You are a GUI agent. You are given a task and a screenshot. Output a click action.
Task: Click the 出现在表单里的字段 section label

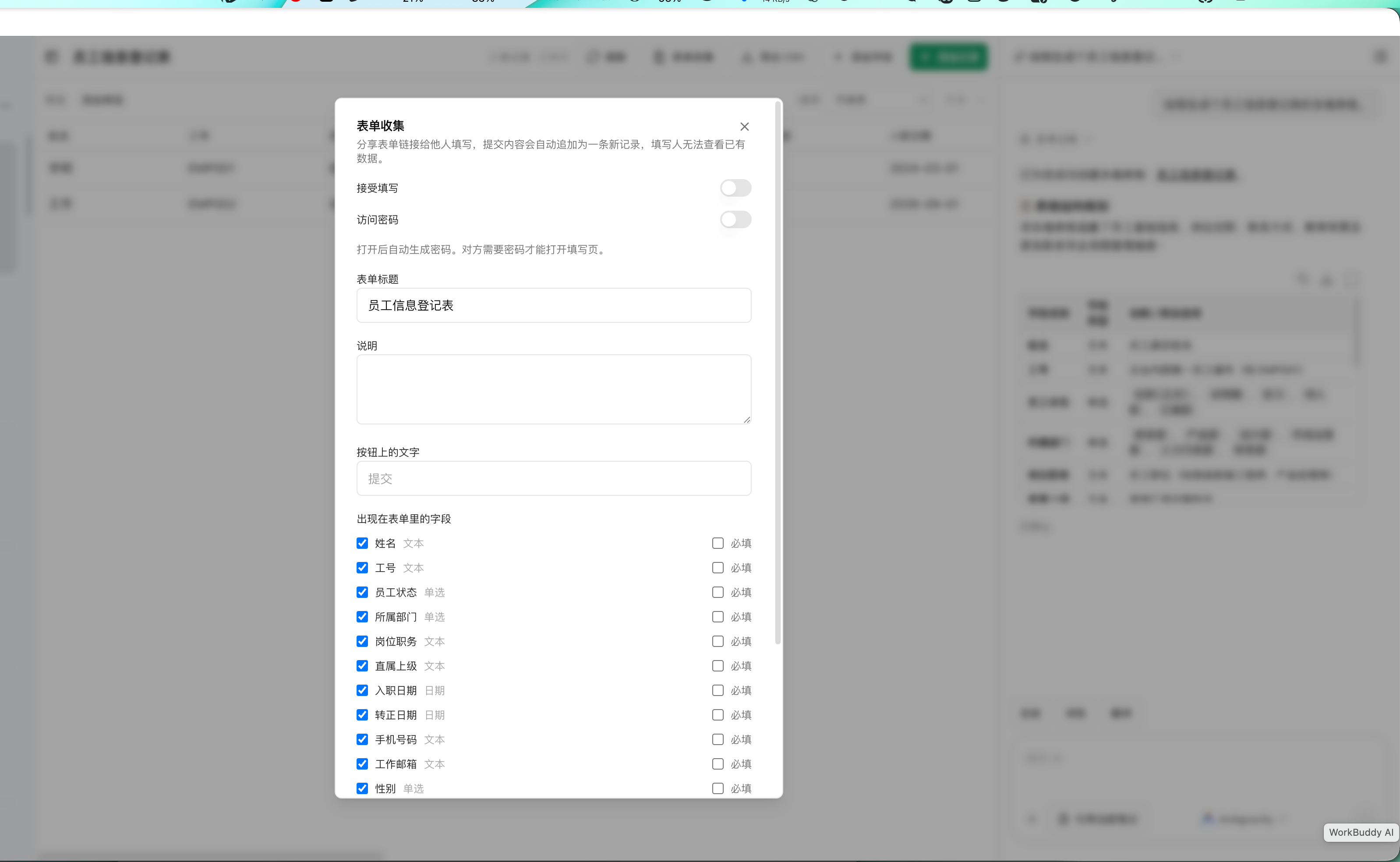(403, 519)
